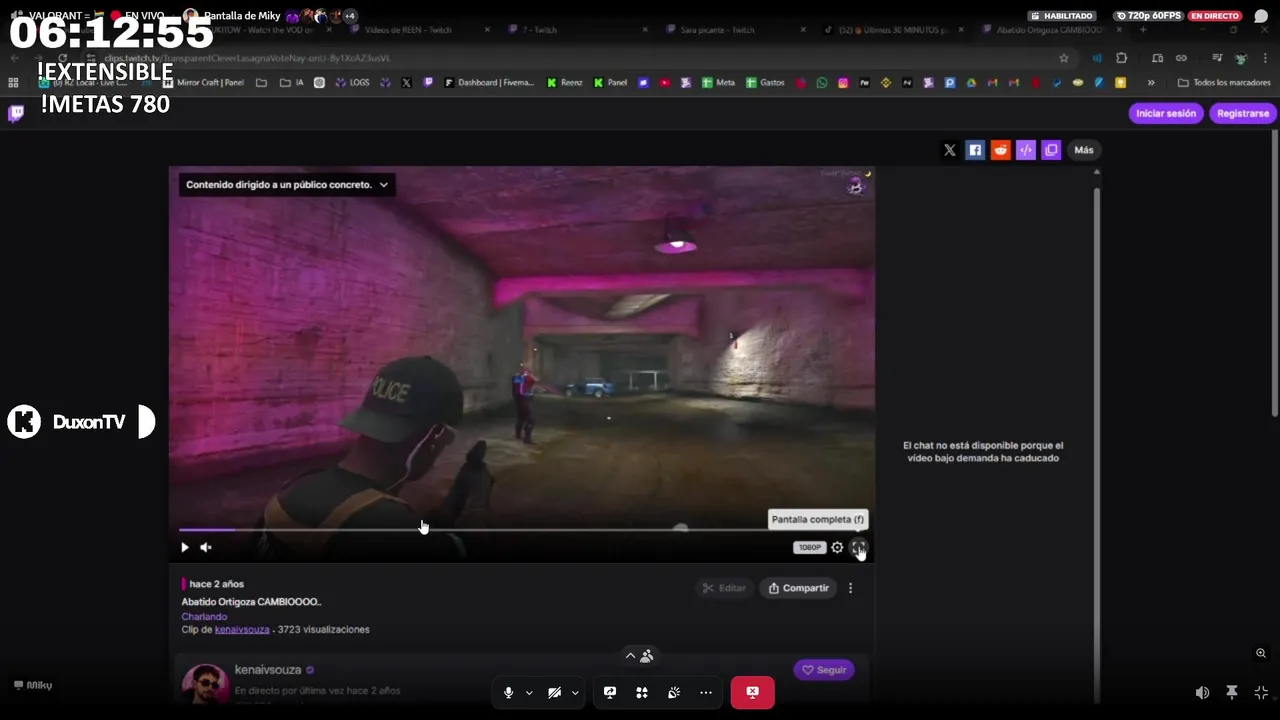Image resolution: width=1280 pixels, height=720 pixels.
Task: Toggle microphone in call toolbar
Action: point(508,692)
